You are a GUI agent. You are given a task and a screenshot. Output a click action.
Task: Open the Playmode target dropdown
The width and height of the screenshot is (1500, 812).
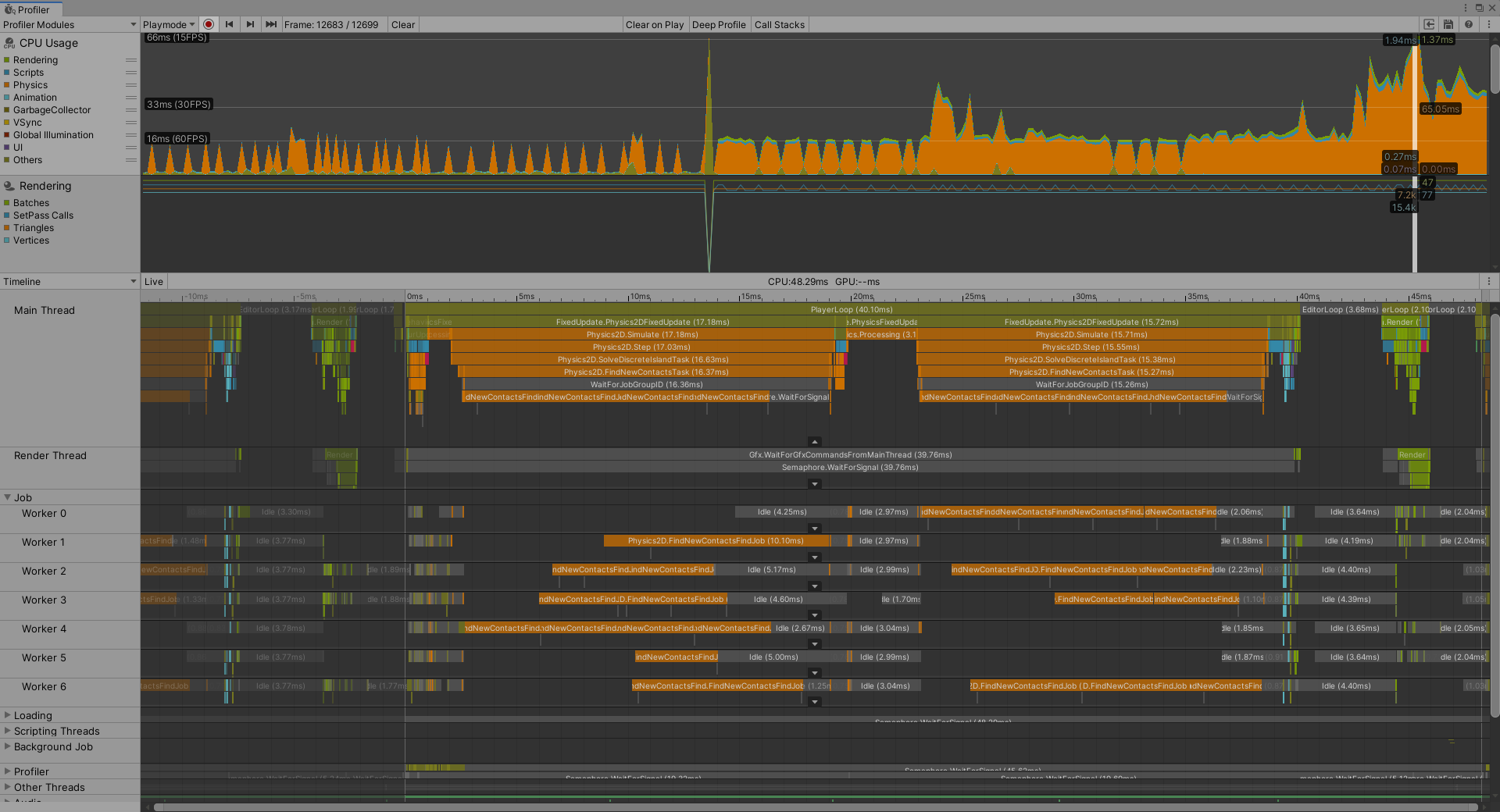coord(169,24)
